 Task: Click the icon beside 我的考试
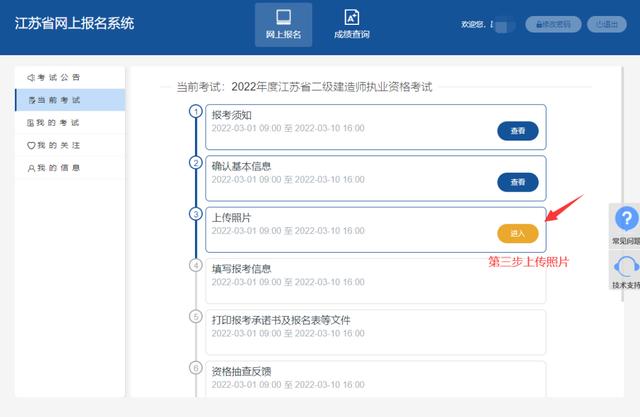pos(31,123)
